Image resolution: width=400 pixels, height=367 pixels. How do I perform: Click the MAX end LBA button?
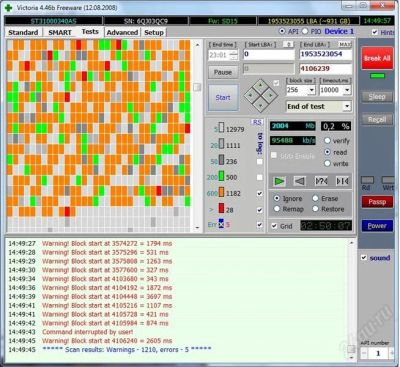pyautogui.click(x=345, y=44)
